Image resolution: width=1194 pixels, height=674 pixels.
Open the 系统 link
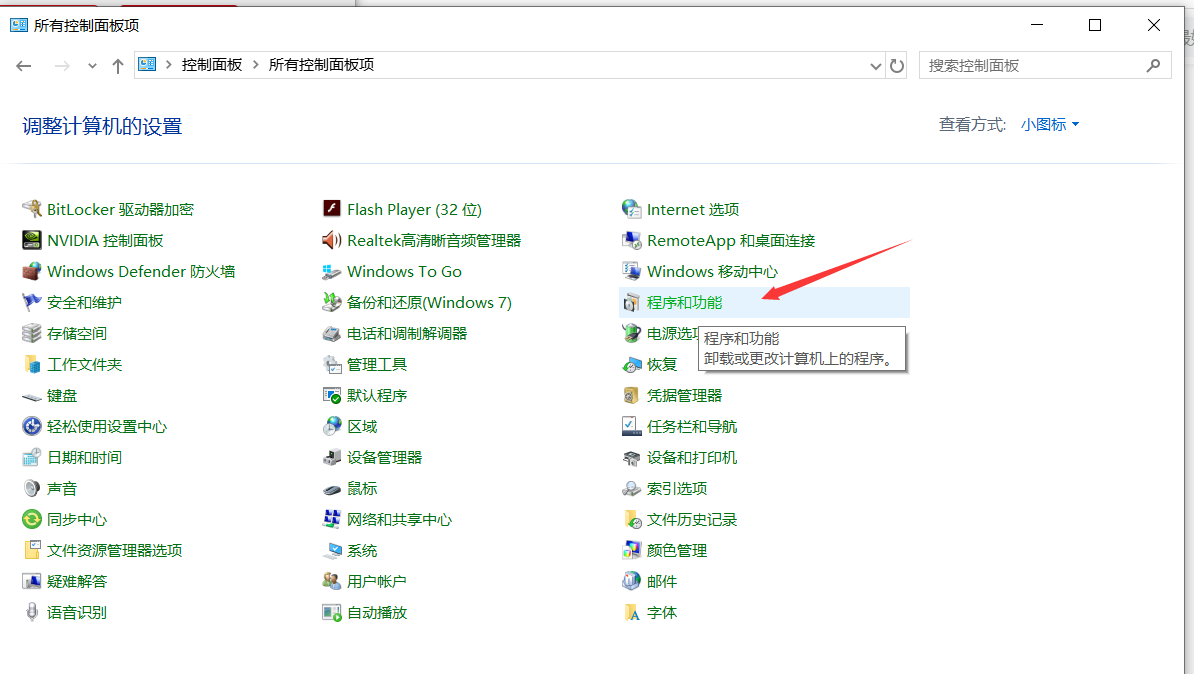(362, 551)
